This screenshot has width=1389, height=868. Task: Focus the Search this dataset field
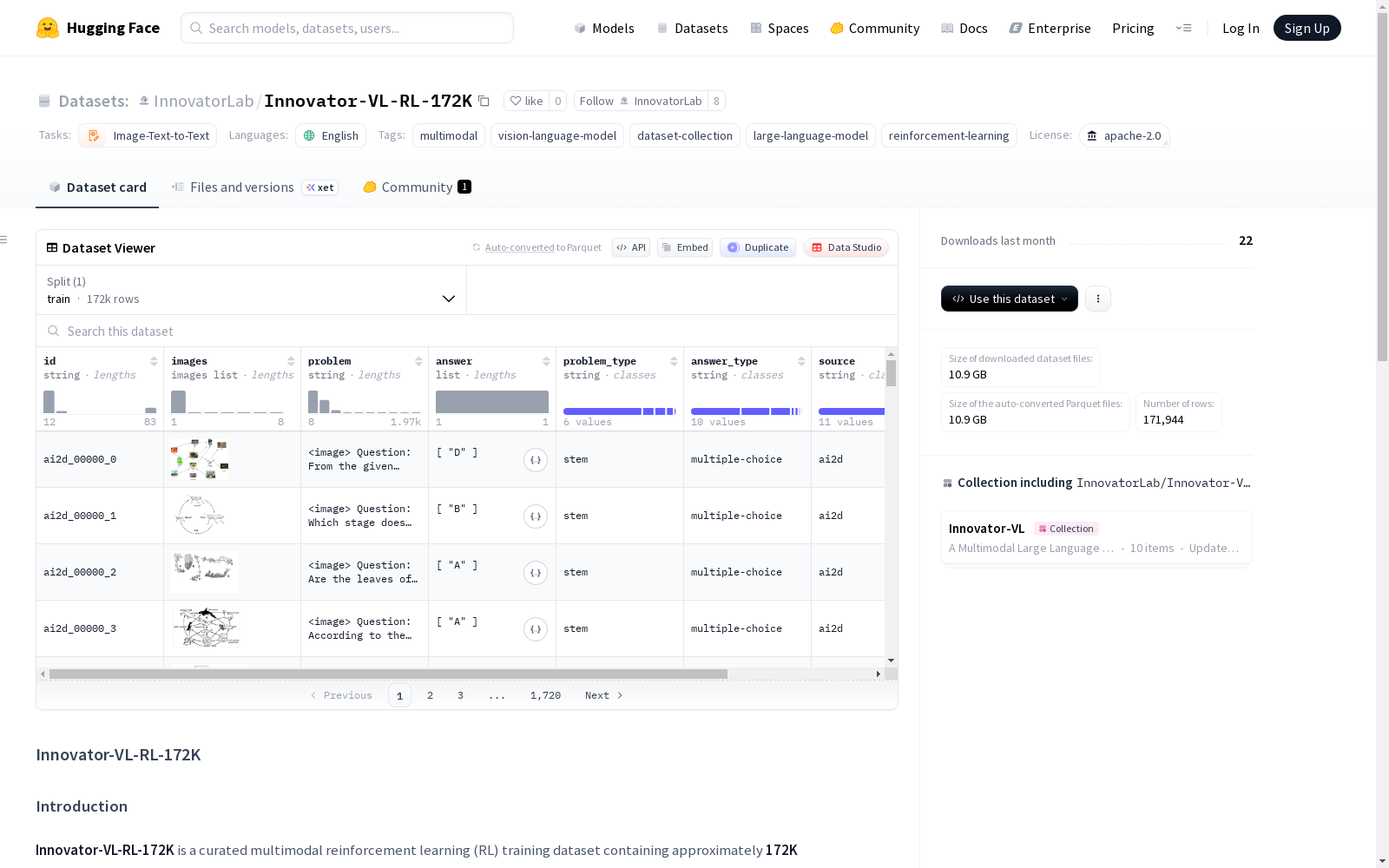point(467,332)
